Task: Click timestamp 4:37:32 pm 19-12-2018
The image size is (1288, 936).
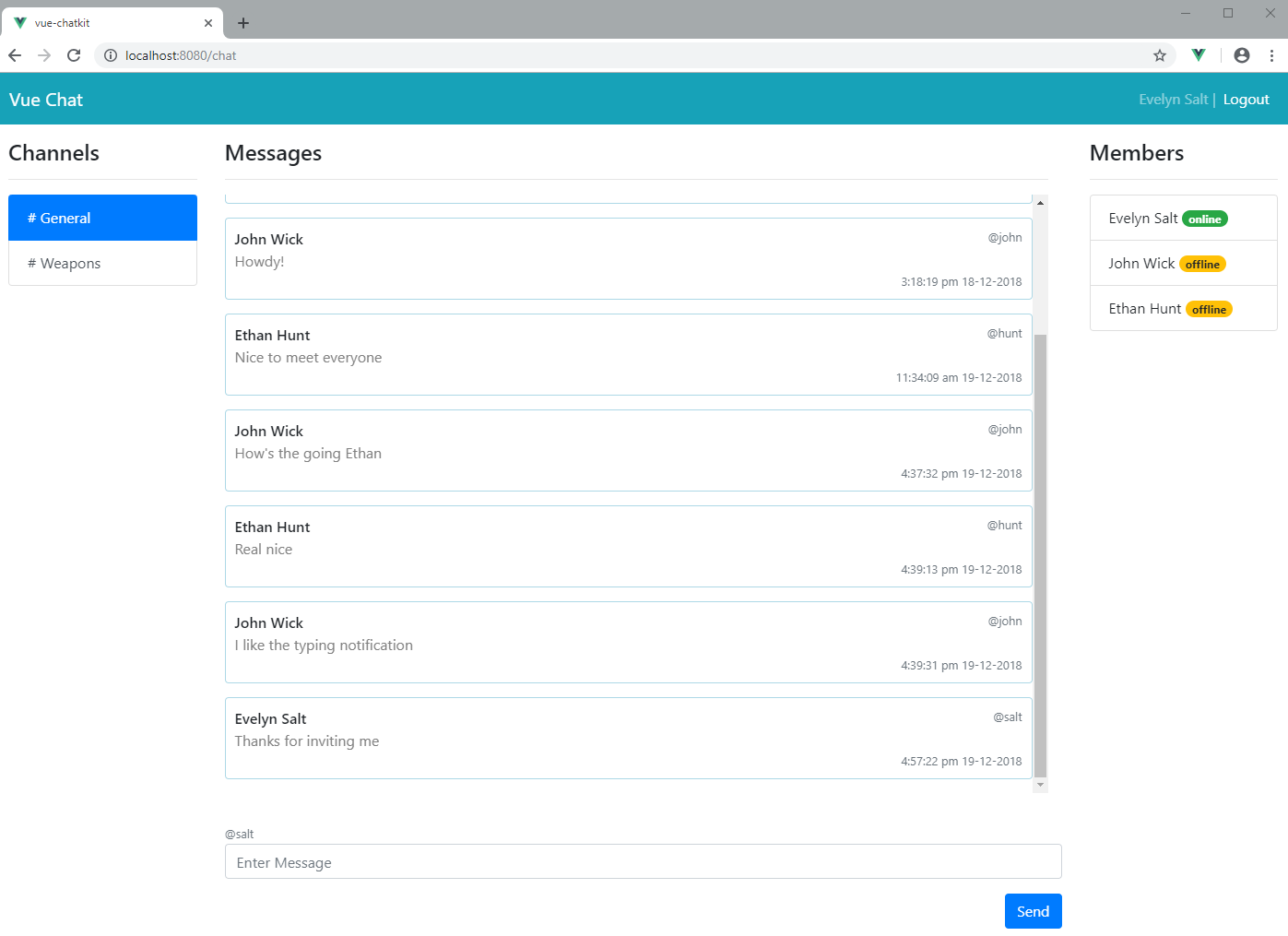Action: point(962,473)
